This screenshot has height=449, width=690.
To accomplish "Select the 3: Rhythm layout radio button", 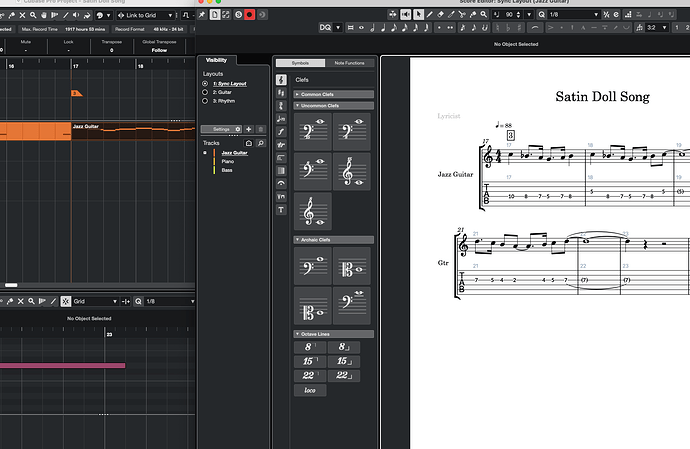I will pyautogui.click(x=205, y=101).
